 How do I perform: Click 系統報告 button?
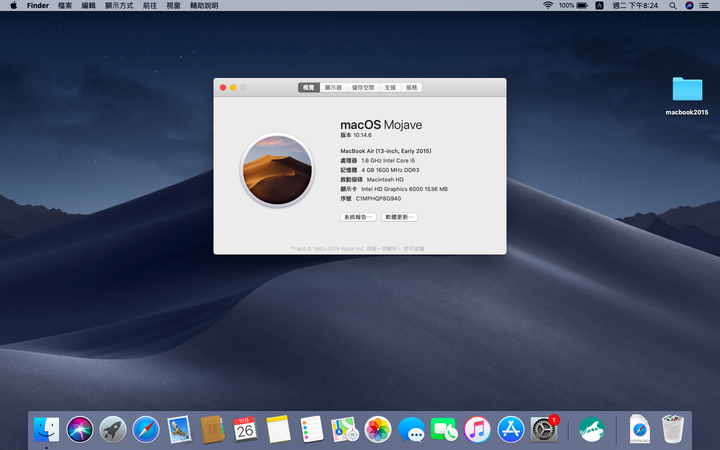(x=358, y=217)
